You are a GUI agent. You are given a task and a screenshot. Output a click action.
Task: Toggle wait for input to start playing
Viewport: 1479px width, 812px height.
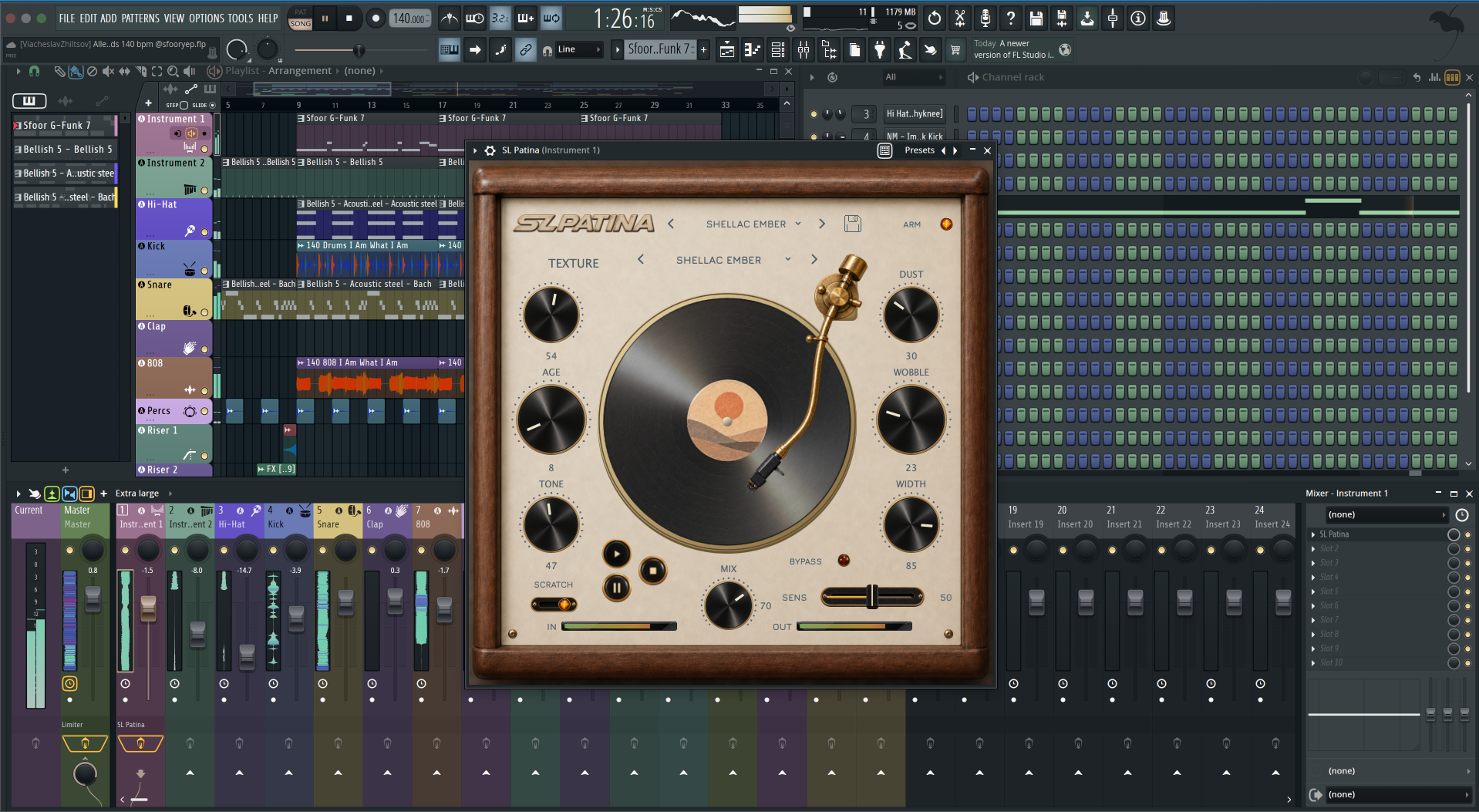475,18
